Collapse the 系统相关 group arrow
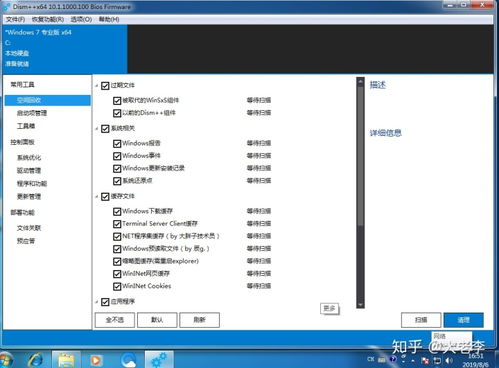 (97, 129)
